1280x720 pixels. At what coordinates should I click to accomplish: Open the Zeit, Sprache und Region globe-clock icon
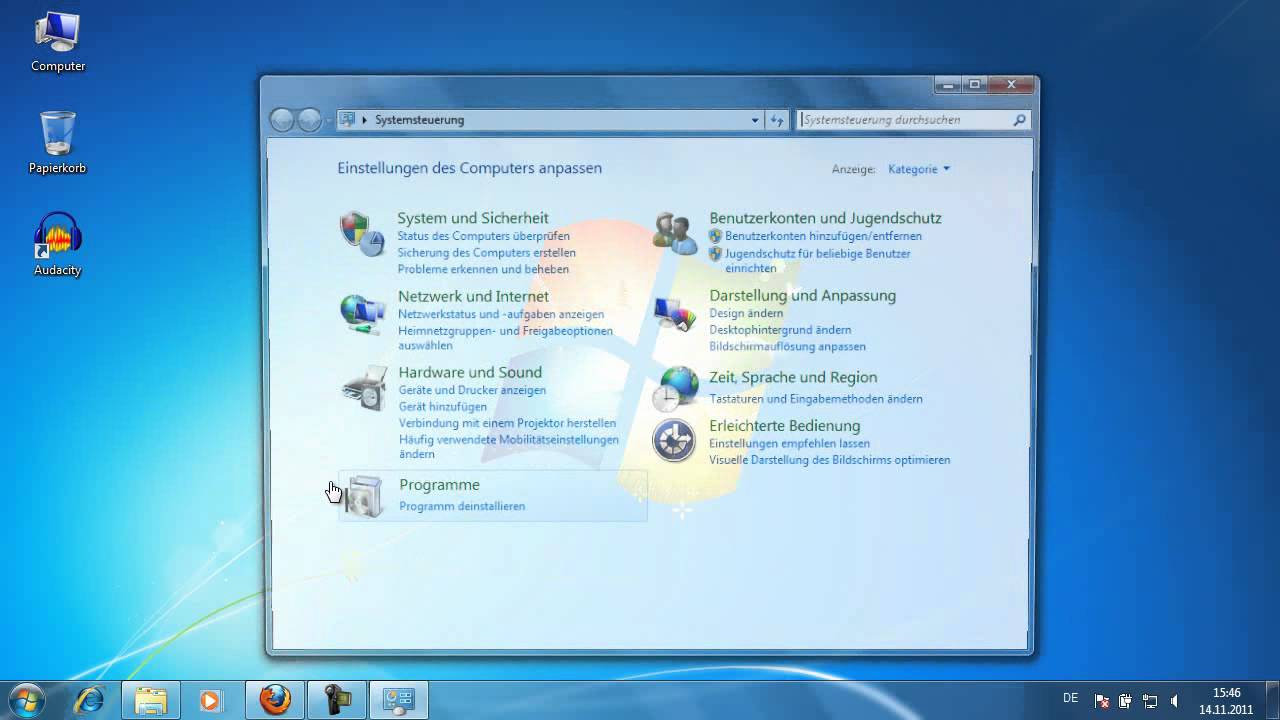[675, 389]
